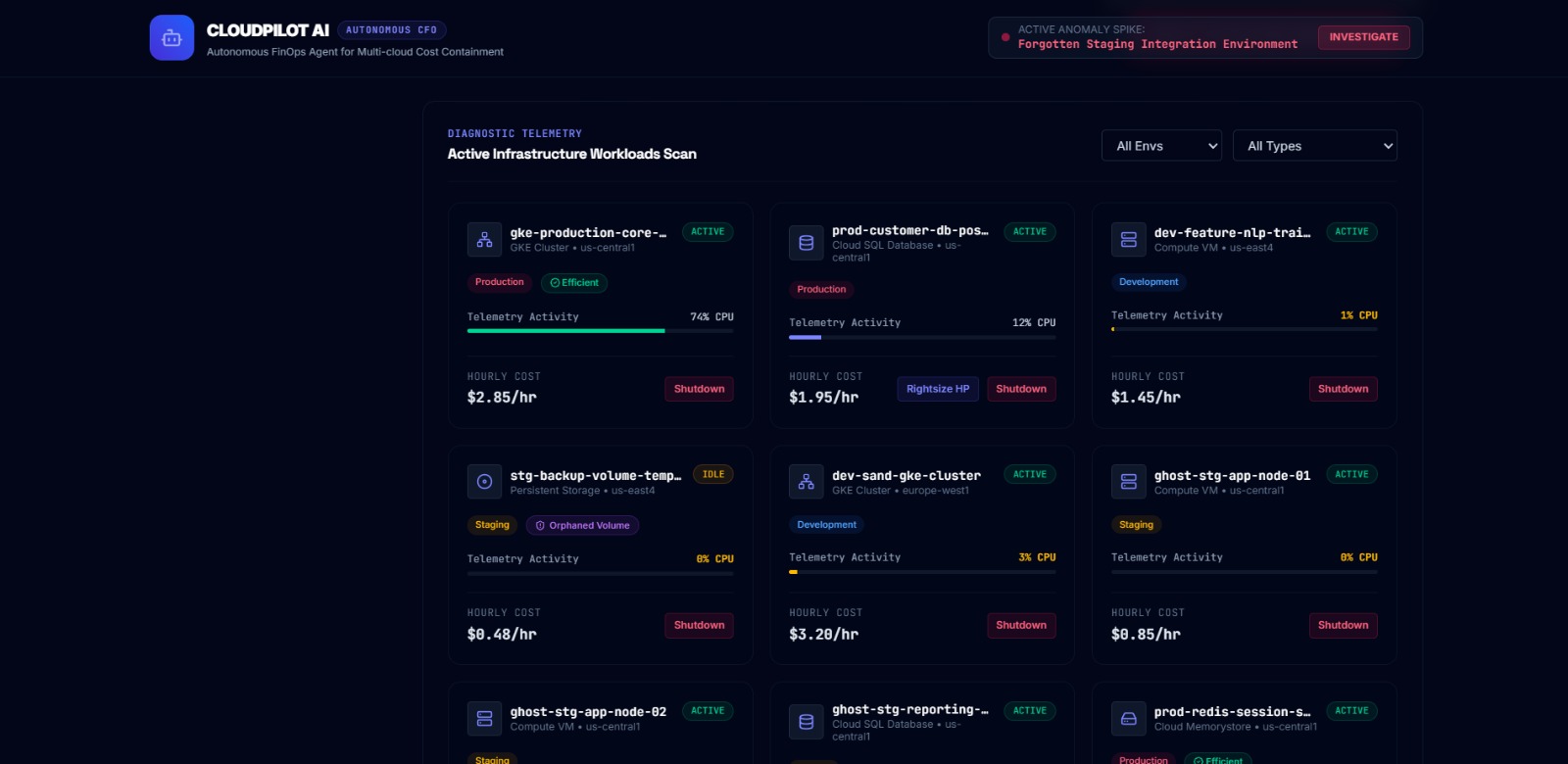Click the dev-sand-gke-cluster icon
The height and width of the screenshot is (764, 1568).
807,482
